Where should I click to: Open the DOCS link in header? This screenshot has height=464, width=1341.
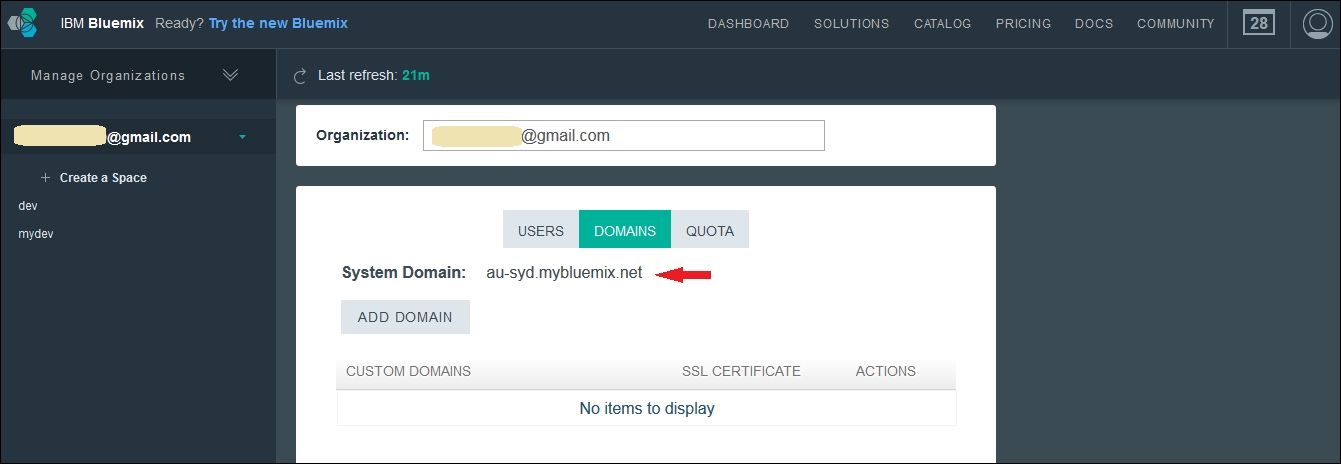click(1094, 23)
